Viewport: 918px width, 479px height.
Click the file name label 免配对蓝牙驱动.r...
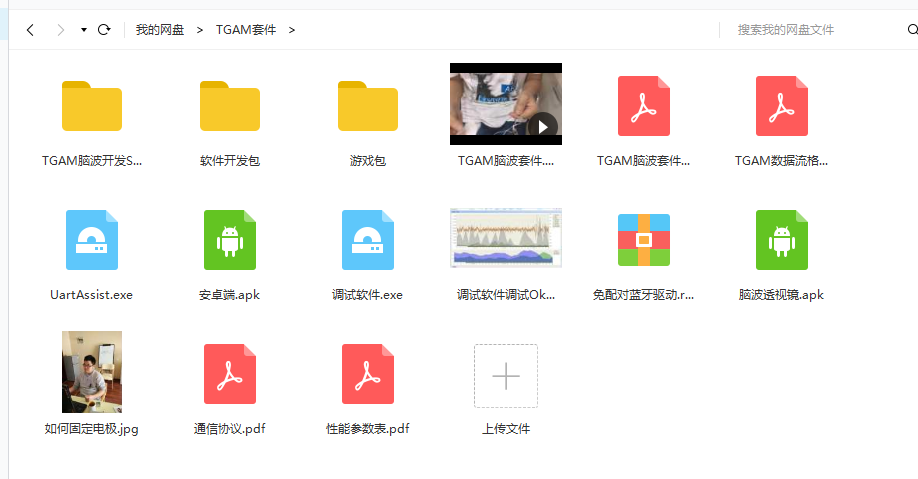643,295
